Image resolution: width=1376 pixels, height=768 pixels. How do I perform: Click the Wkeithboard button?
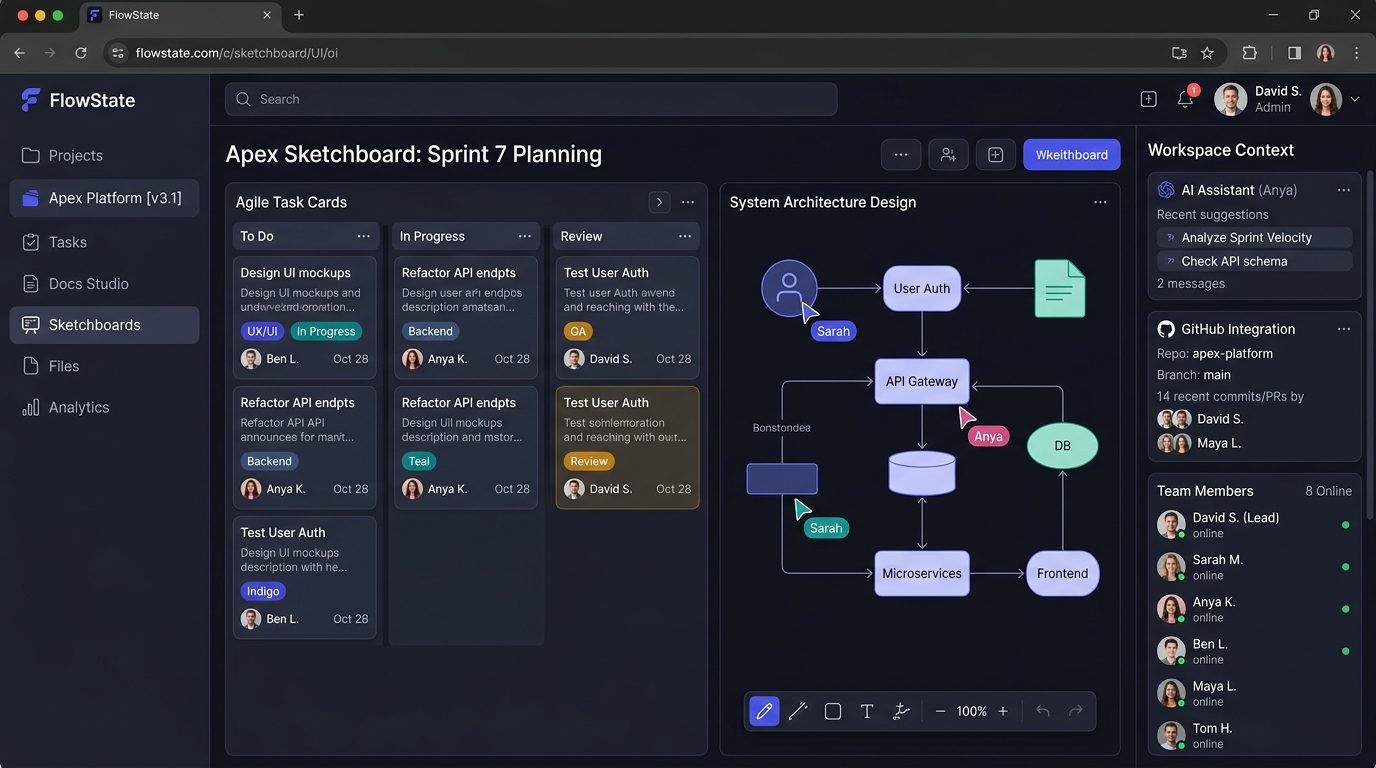coord(1072,155)
